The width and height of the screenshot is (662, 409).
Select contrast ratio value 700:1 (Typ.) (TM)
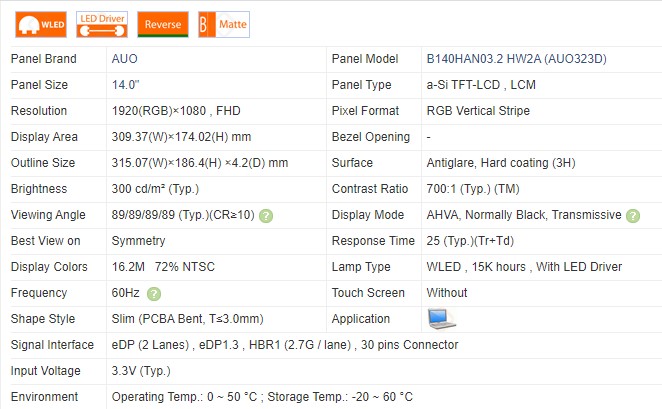(473, 189)
